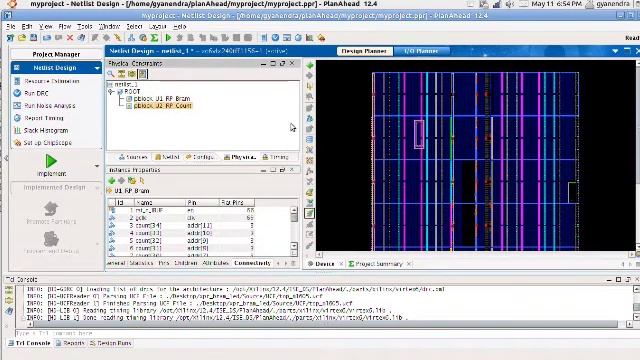Image resolution: width=640 pixels, height=360 pixels.
Task: Click the collapse-all icon in Physical Constraints toolbar
Action: click(x=121, y=74)
